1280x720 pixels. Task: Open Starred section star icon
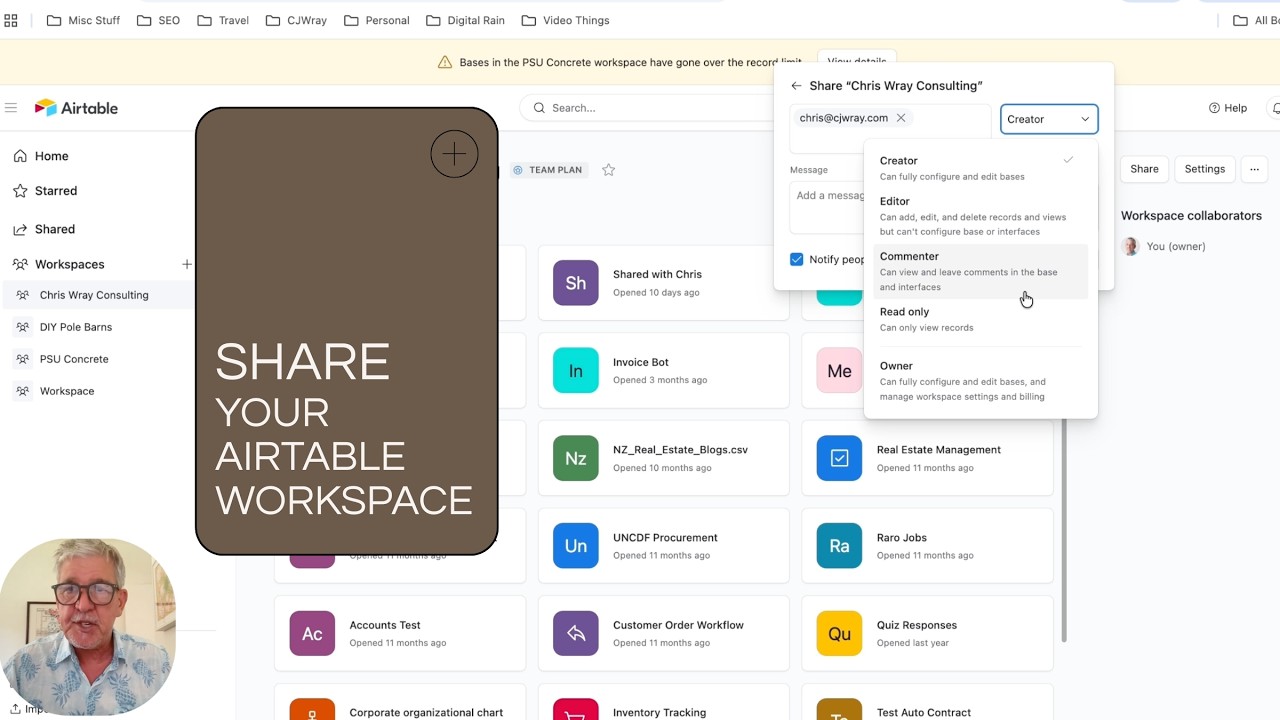(20, 191)
